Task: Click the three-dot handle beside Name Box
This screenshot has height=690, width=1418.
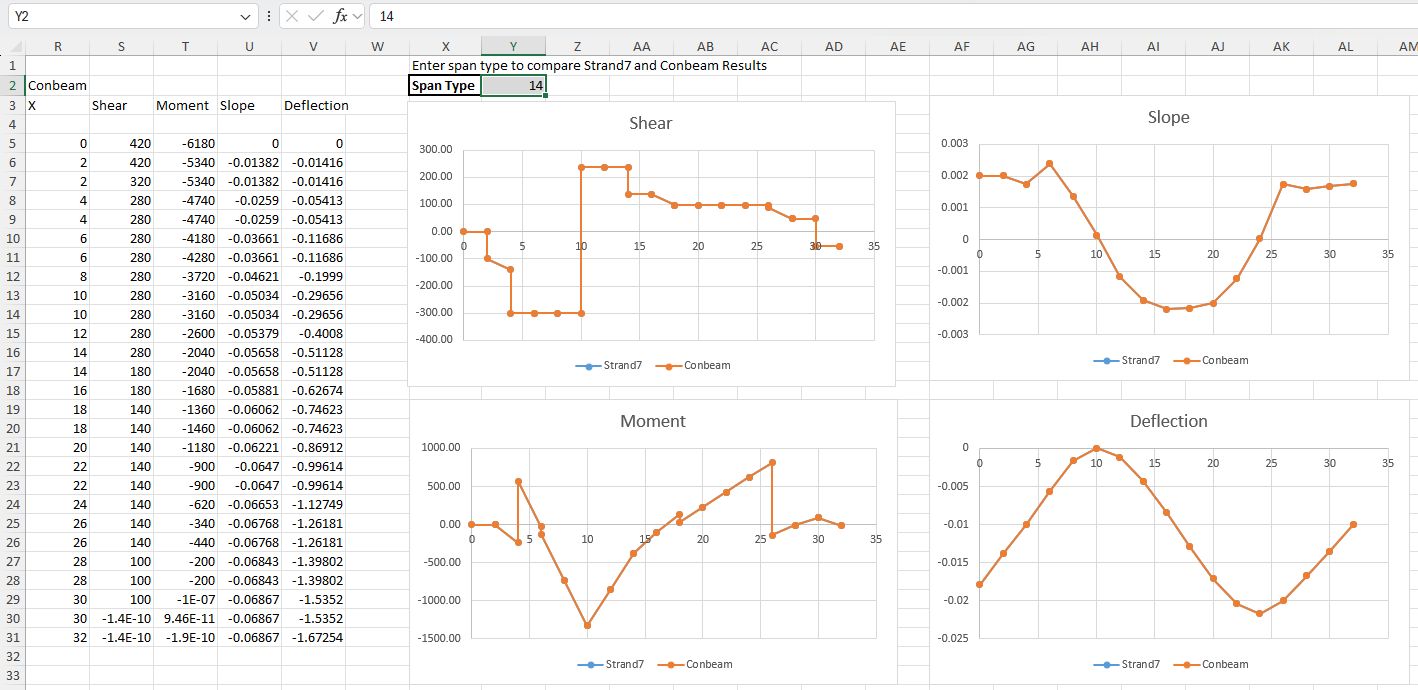Action: click(268, 16)
